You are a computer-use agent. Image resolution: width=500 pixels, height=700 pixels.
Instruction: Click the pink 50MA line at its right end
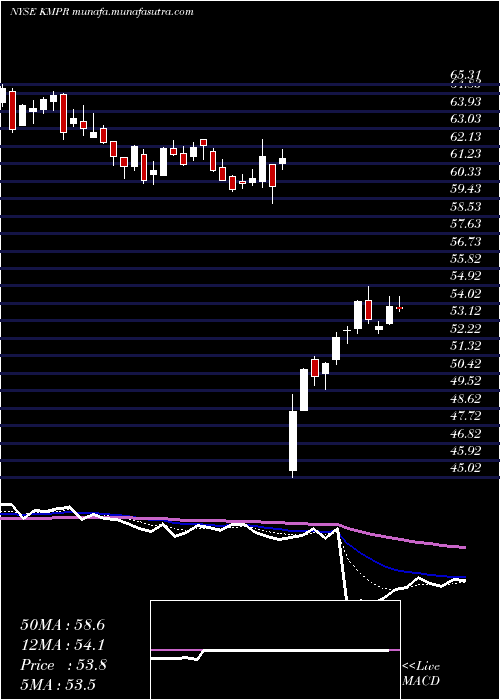[462, 546]
